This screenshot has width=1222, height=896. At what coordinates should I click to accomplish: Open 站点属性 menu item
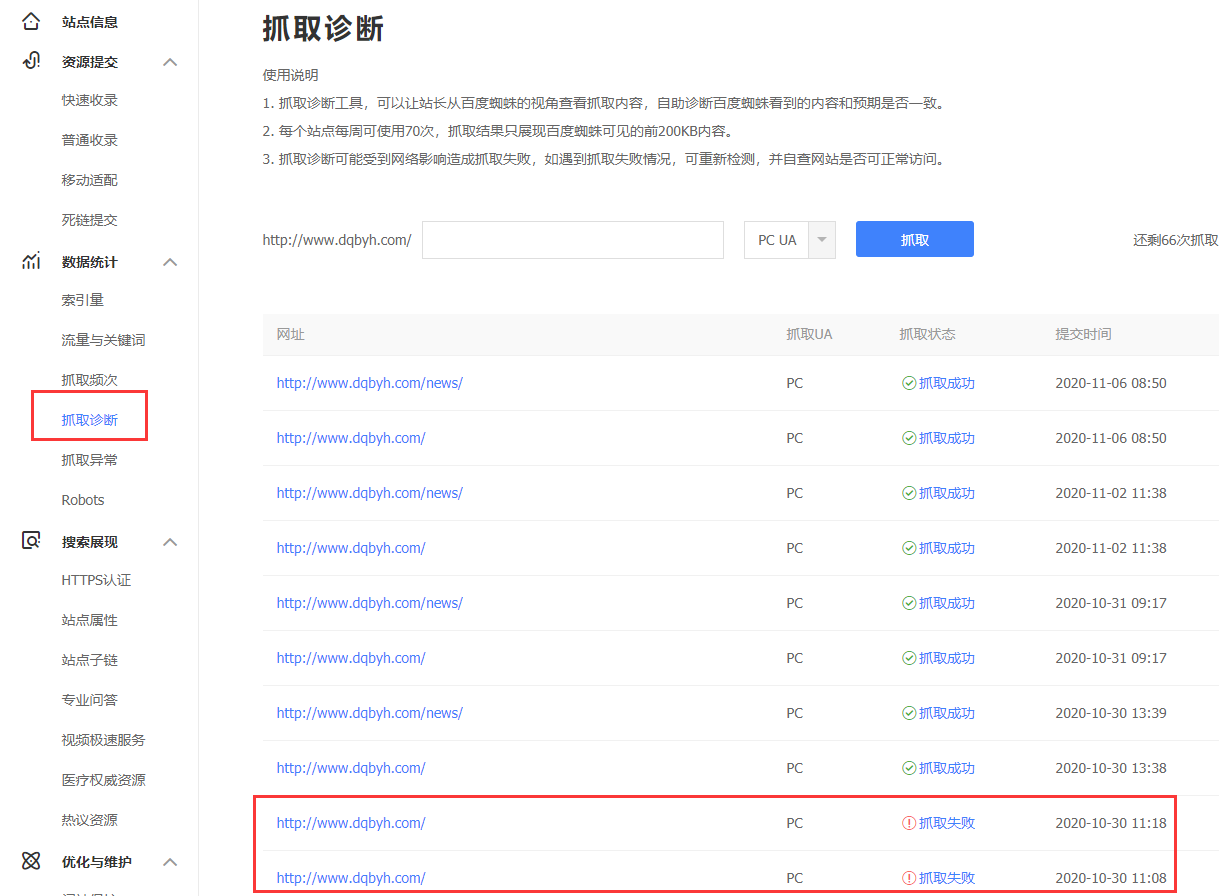[90, 620]
